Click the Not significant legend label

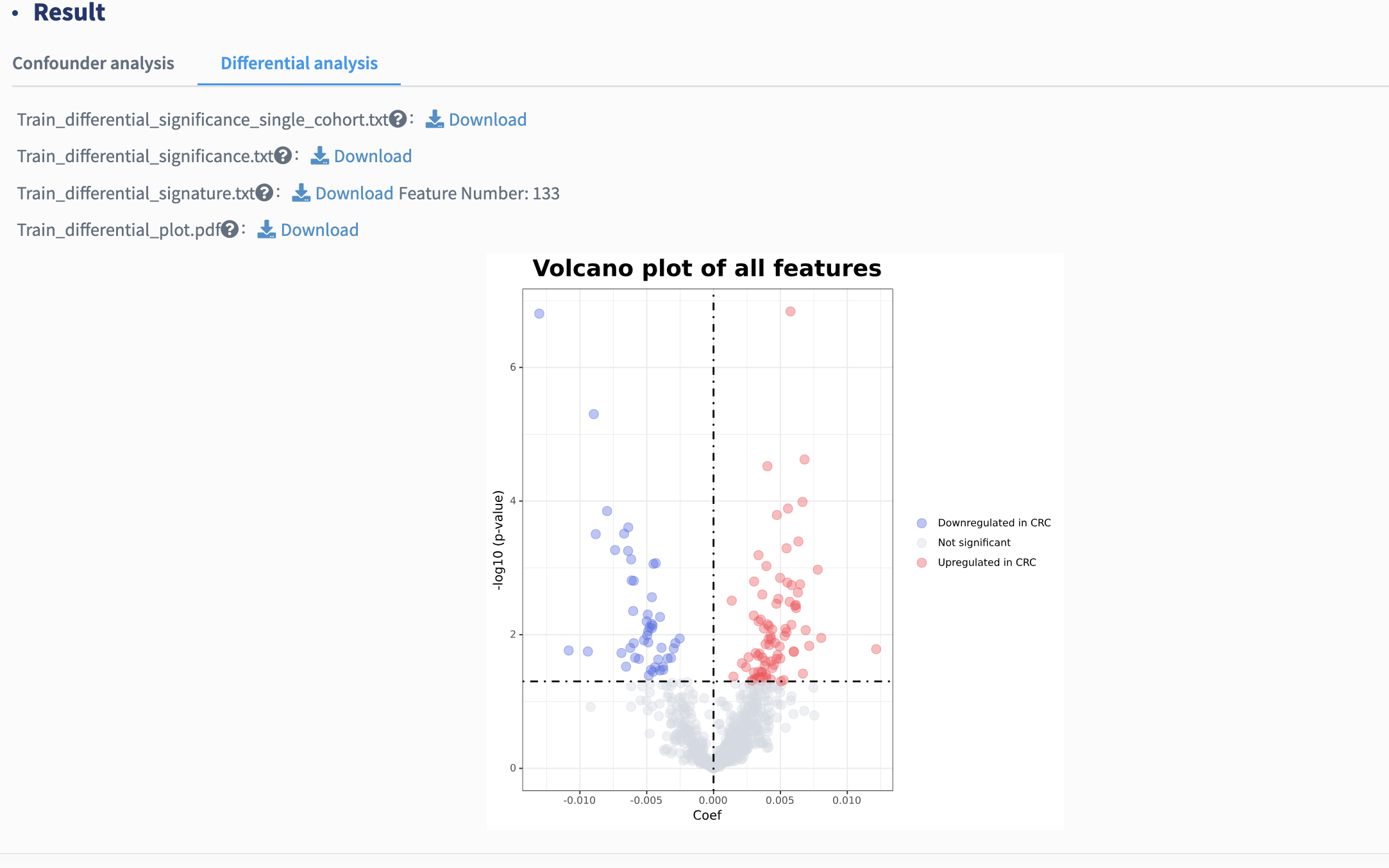(x=974, y=542)
